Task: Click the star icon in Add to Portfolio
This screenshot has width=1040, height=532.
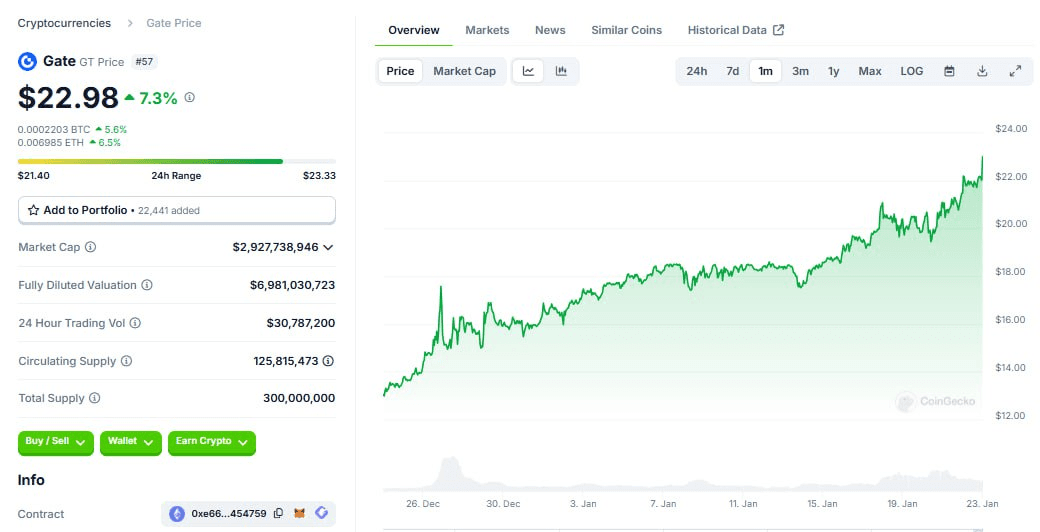Action: point(33,210)
